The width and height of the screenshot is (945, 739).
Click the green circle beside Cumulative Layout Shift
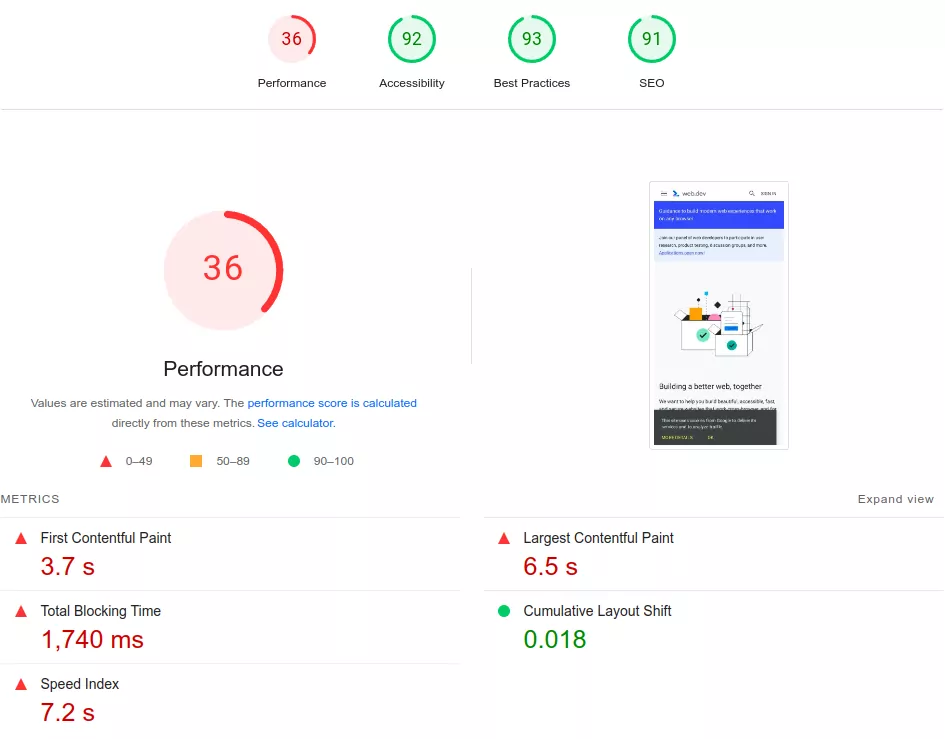click(504, 611)
